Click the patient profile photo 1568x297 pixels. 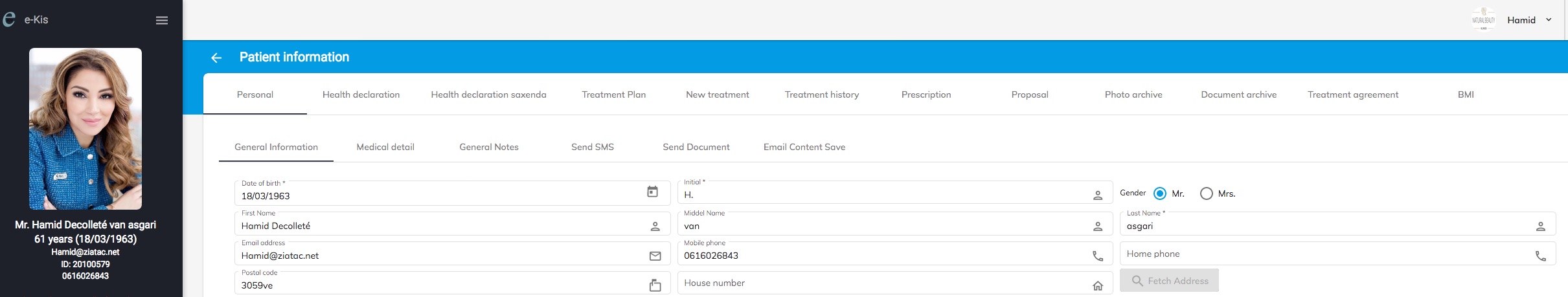click(85, 129)
